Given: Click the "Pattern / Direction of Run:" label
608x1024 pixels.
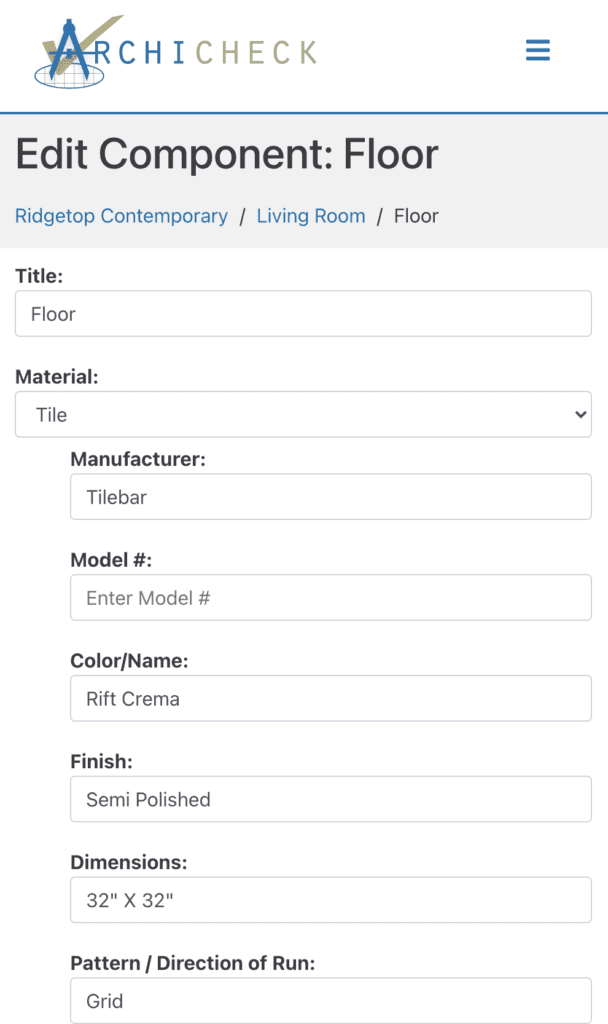Looking at the screenshot, I should click(192, 964).
